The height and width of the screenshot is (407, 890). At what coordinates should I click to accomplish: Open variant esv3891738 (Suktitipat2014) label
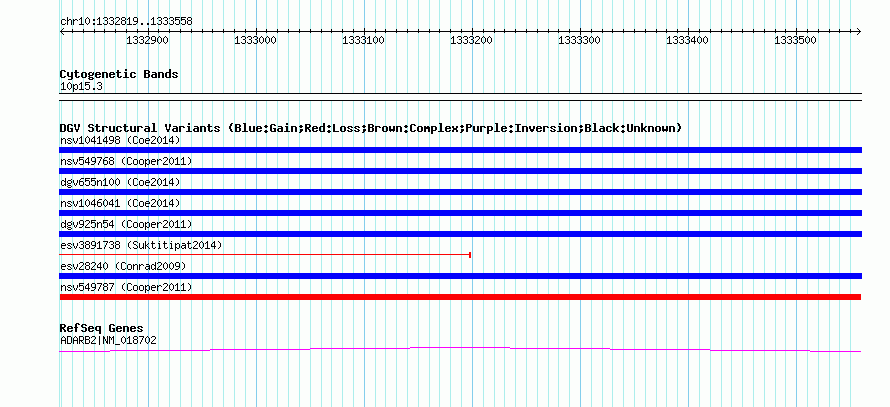click(x=141, y=245)
